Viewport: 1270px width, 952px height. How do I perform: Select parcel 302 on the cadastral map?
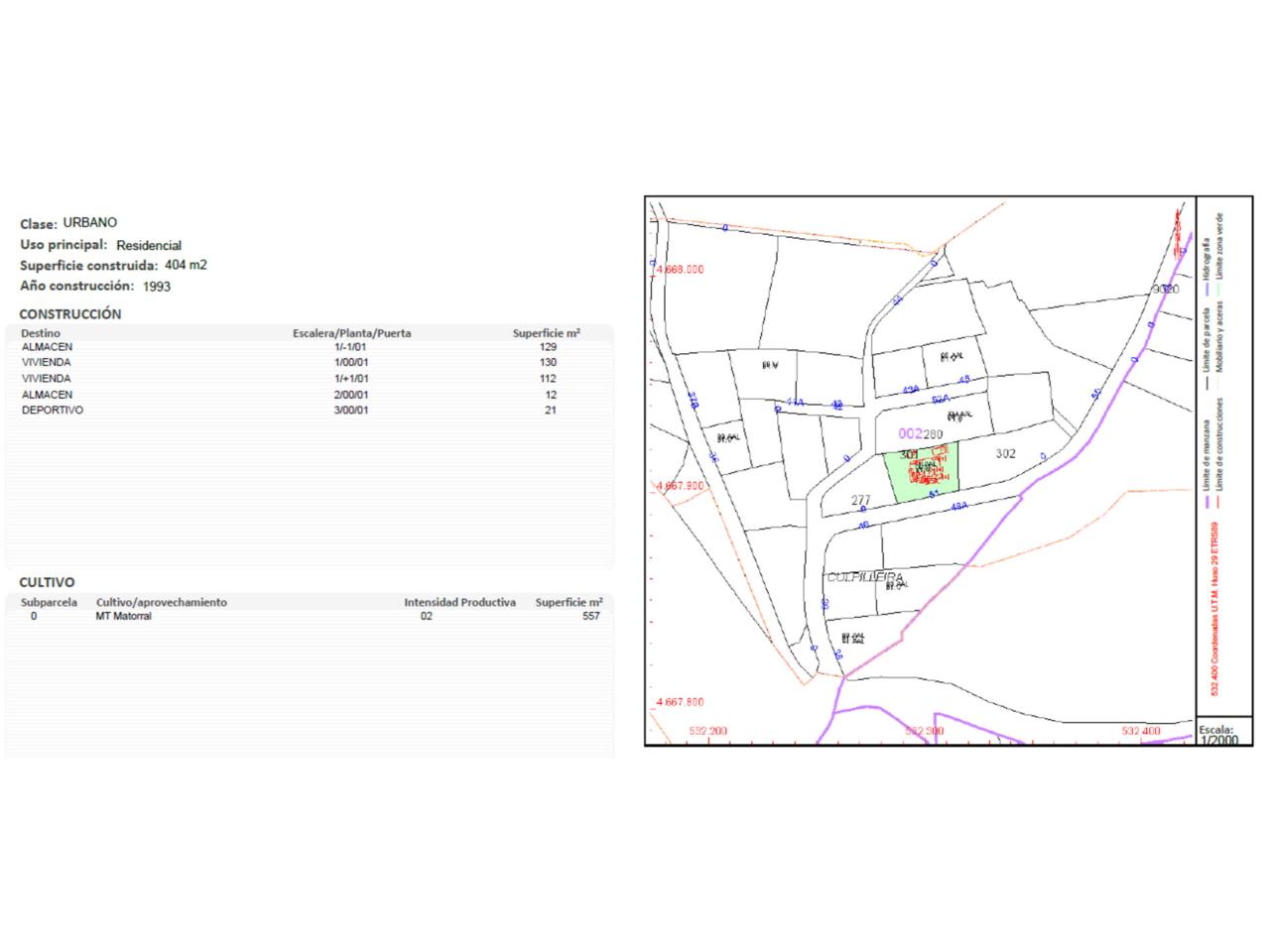(x=1005, y=454)
